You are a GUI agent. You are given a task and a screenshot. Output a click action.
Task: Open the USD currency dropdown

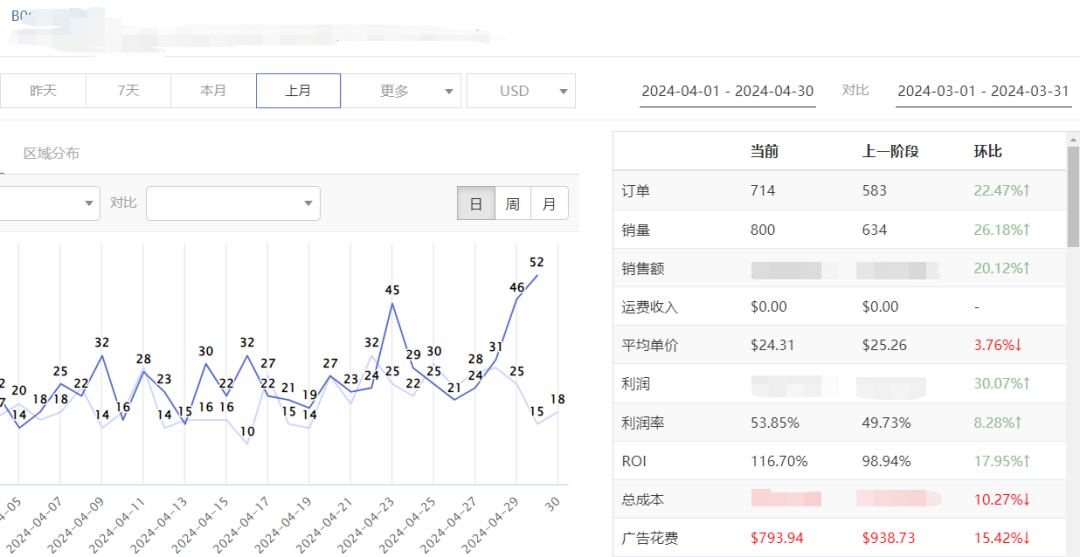point(521,91)
